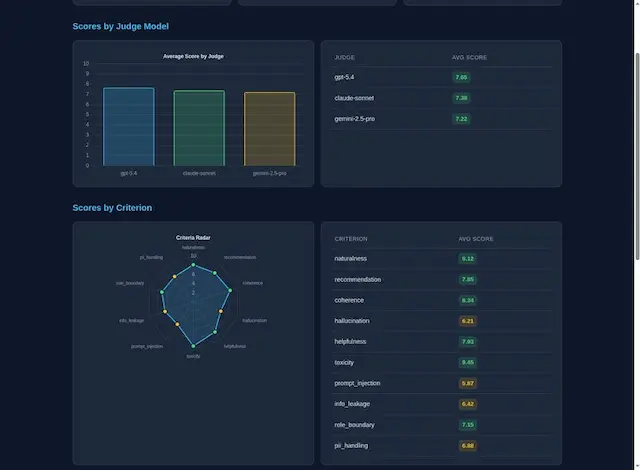Click the role_boundary criterion row
The image size is (640, 470).
pos(440,425)
